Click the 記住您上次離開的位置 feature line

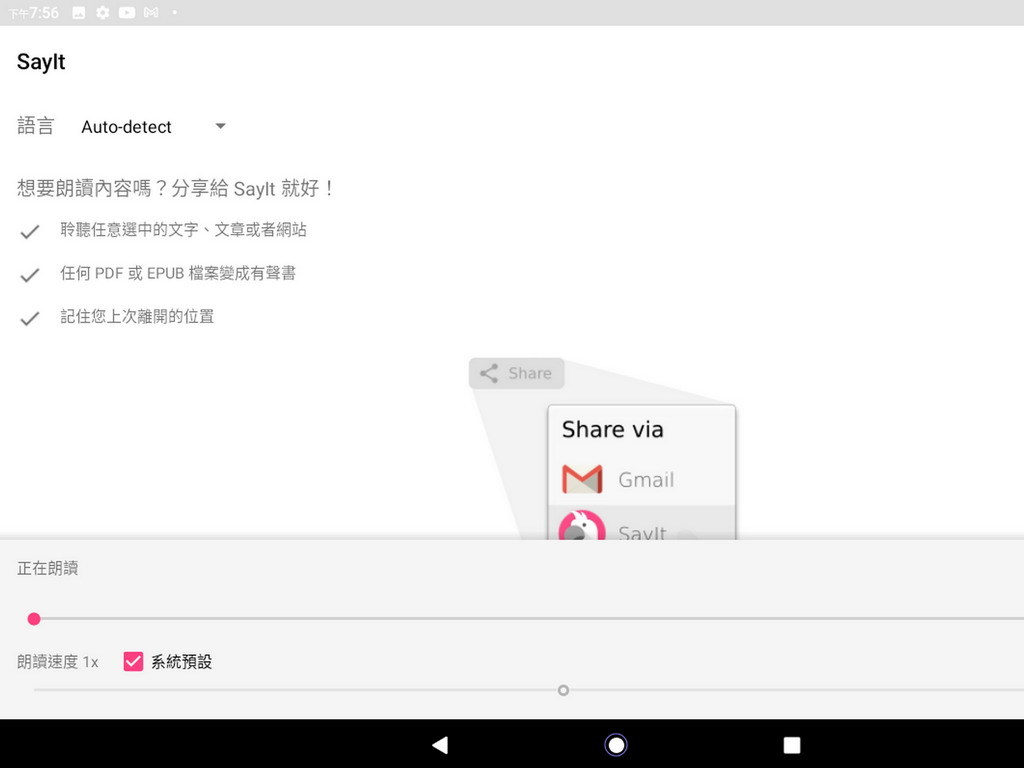(137, 317)
